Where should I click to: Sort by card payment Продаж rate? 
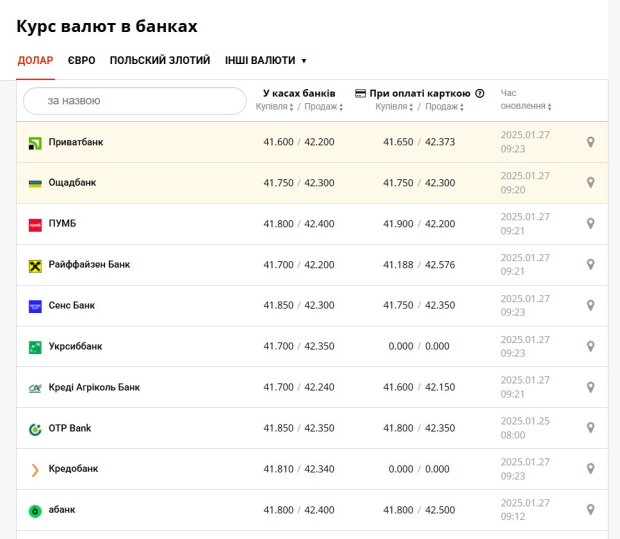(444, 107)
